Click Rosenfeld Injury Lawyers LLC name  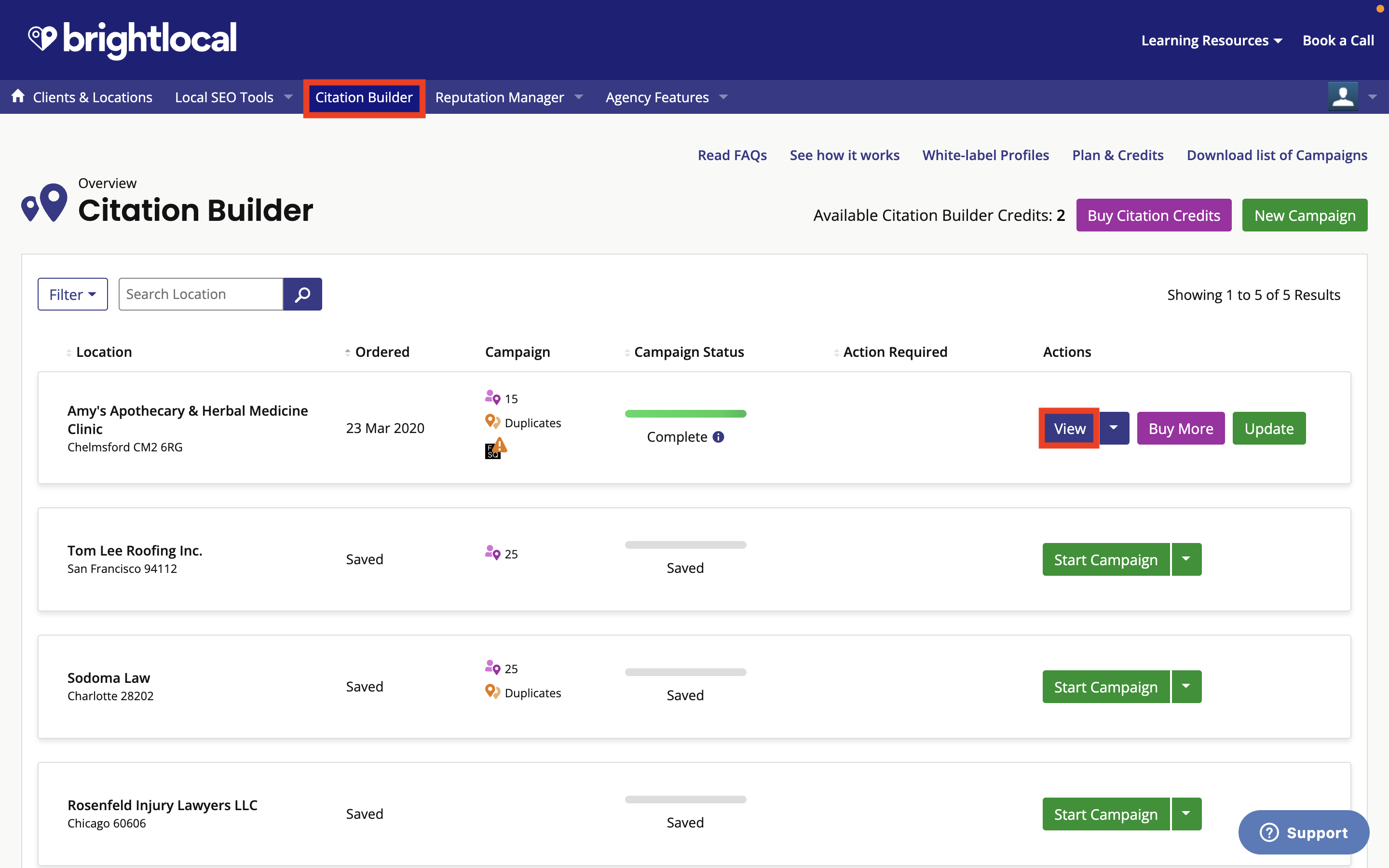click(x=163, y=805)
